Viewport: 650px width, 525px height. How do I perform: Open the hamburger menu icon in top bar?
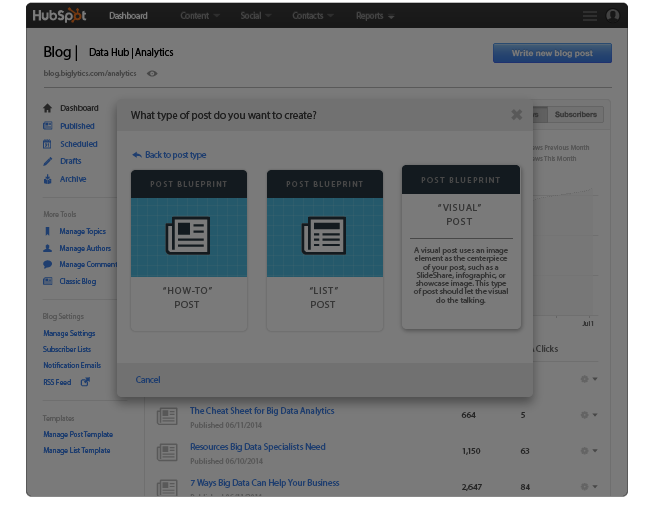(x=589, y=16)
